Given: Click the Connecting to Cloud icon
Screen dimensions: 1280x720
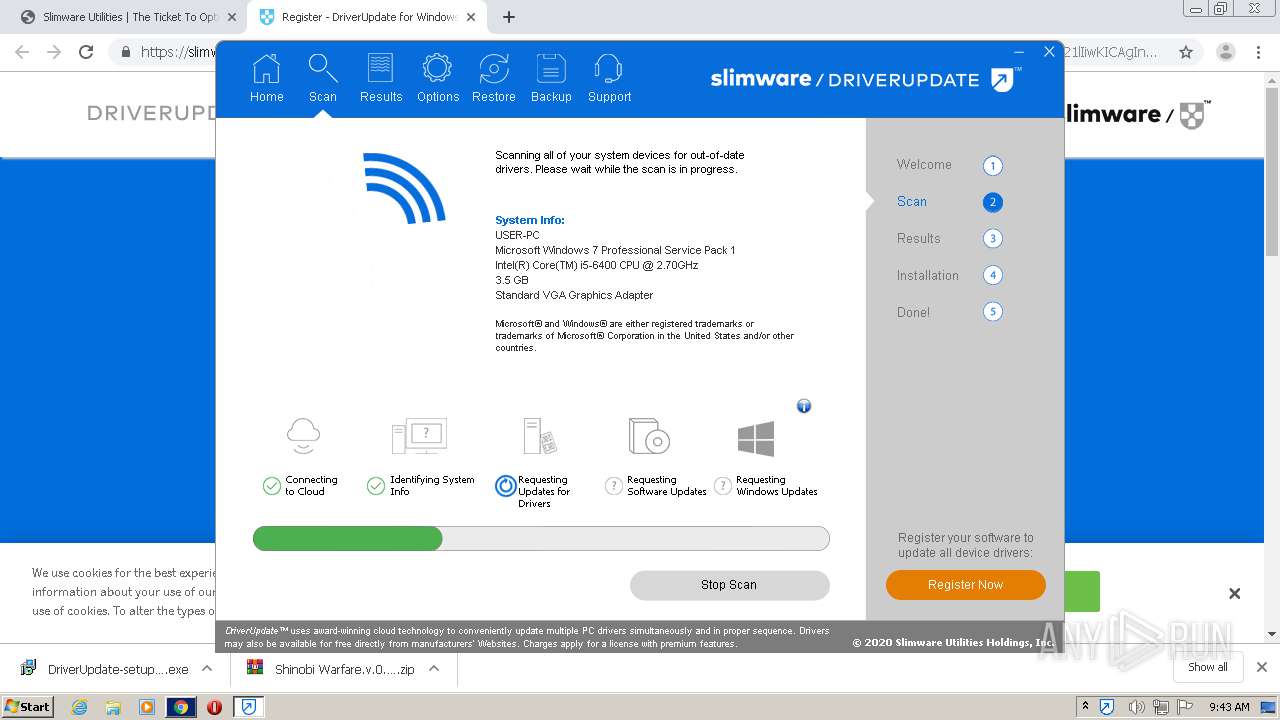Looking at the screenshot, I should click(x=303, y=436).
